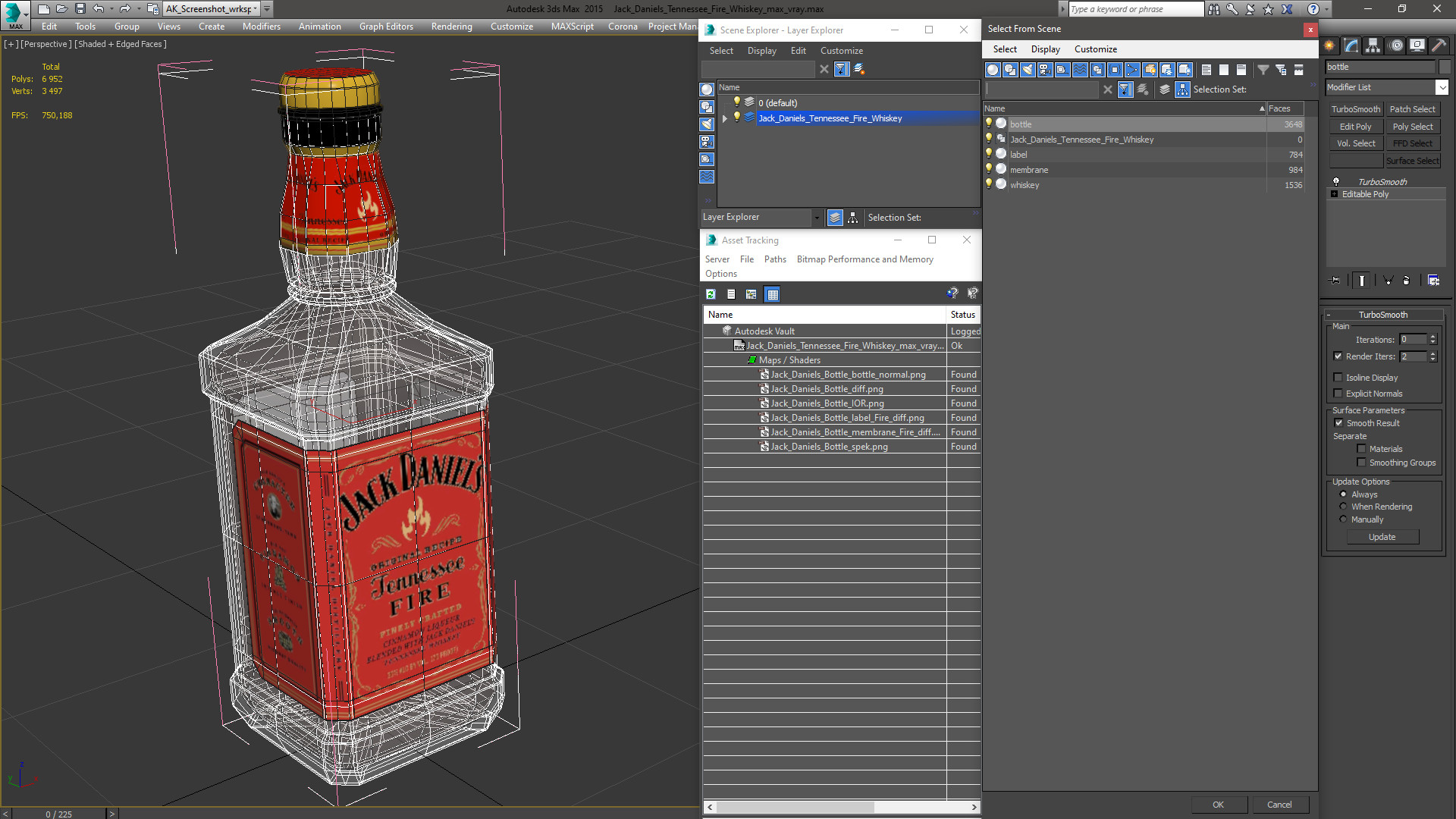Viewport: 1456px width, 819px height.
Task: Open MAXScript menu in main menu bar
Action: coord(572,27)
